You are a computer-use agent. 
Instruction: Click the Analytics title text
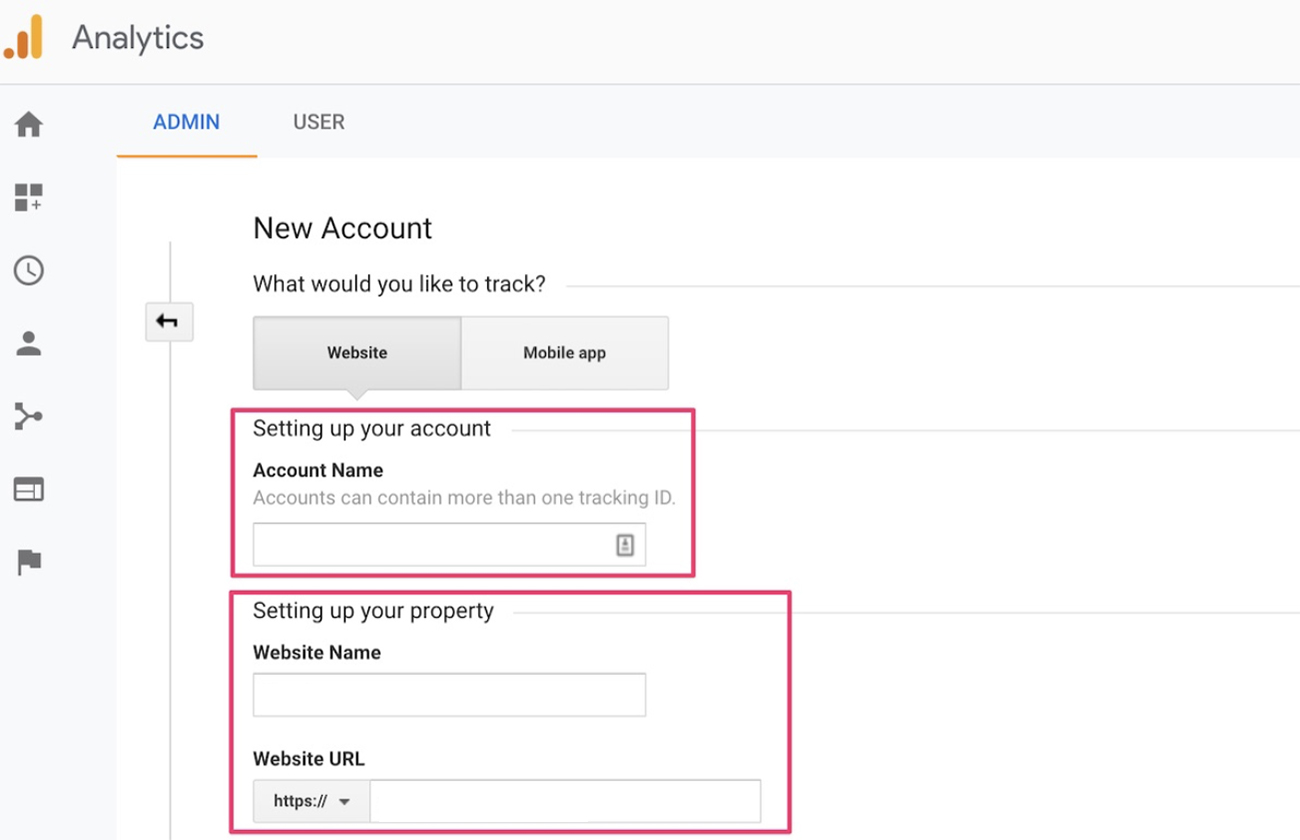[138, 38]
